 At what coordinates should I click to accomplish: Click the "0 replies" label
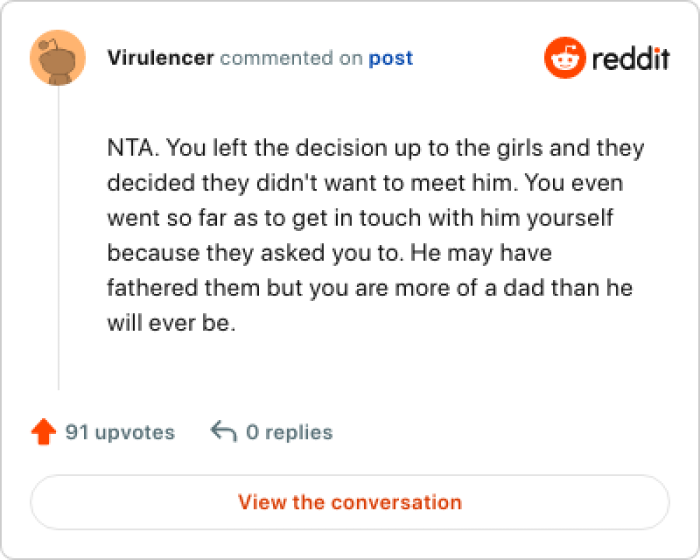click(x=289, y=433)
